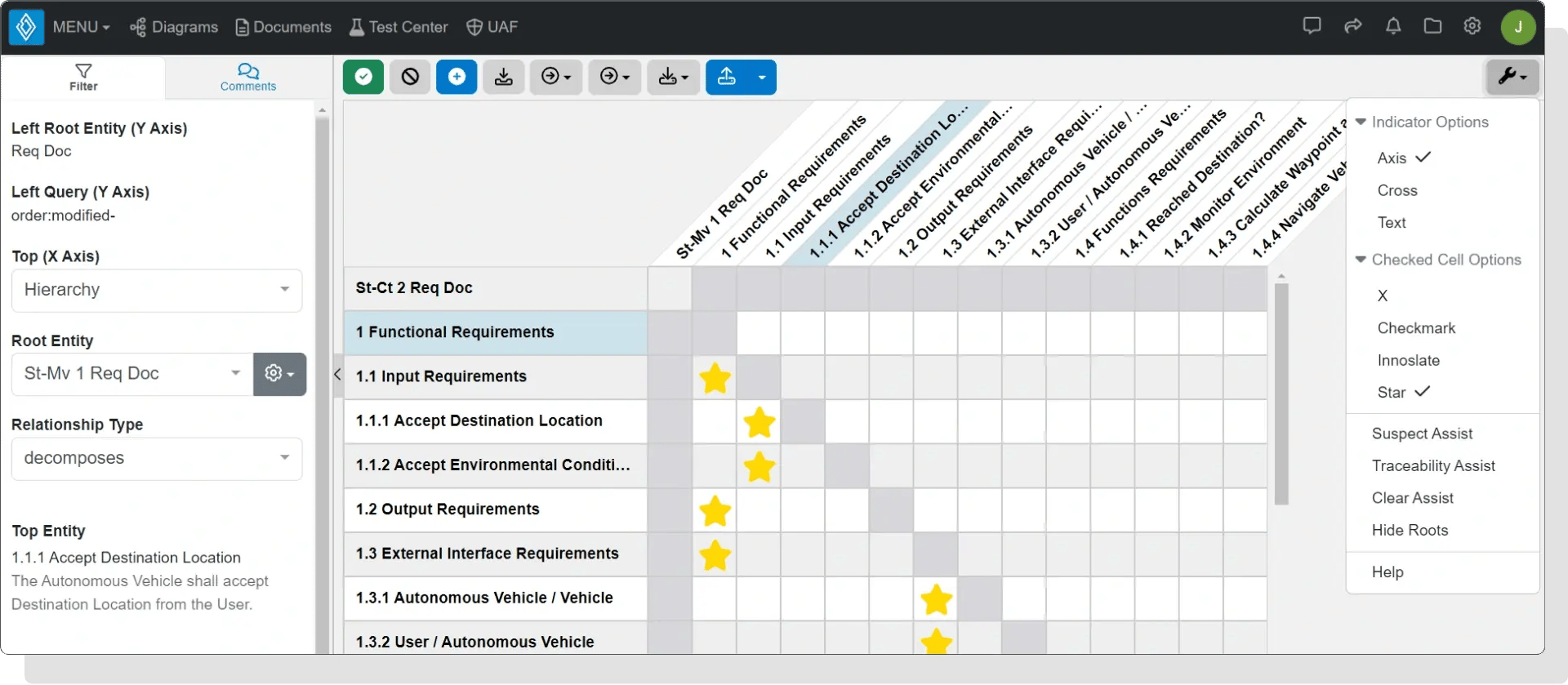Select the St-Ct 2 Req Doc row header
This screenshot has height=685, width=1568.
click(x=496, y=288)
